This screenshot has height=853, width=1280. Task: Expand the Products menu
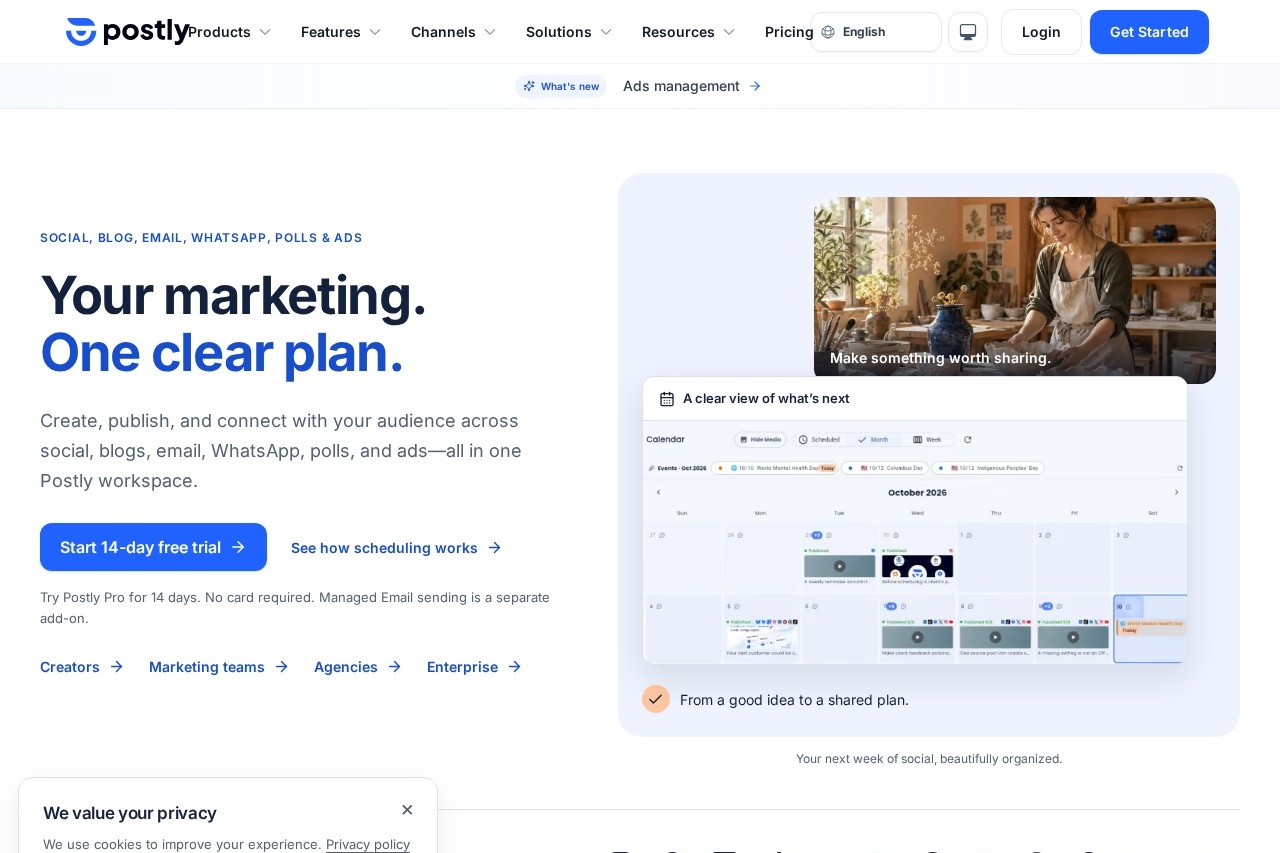tap(230, 32)
